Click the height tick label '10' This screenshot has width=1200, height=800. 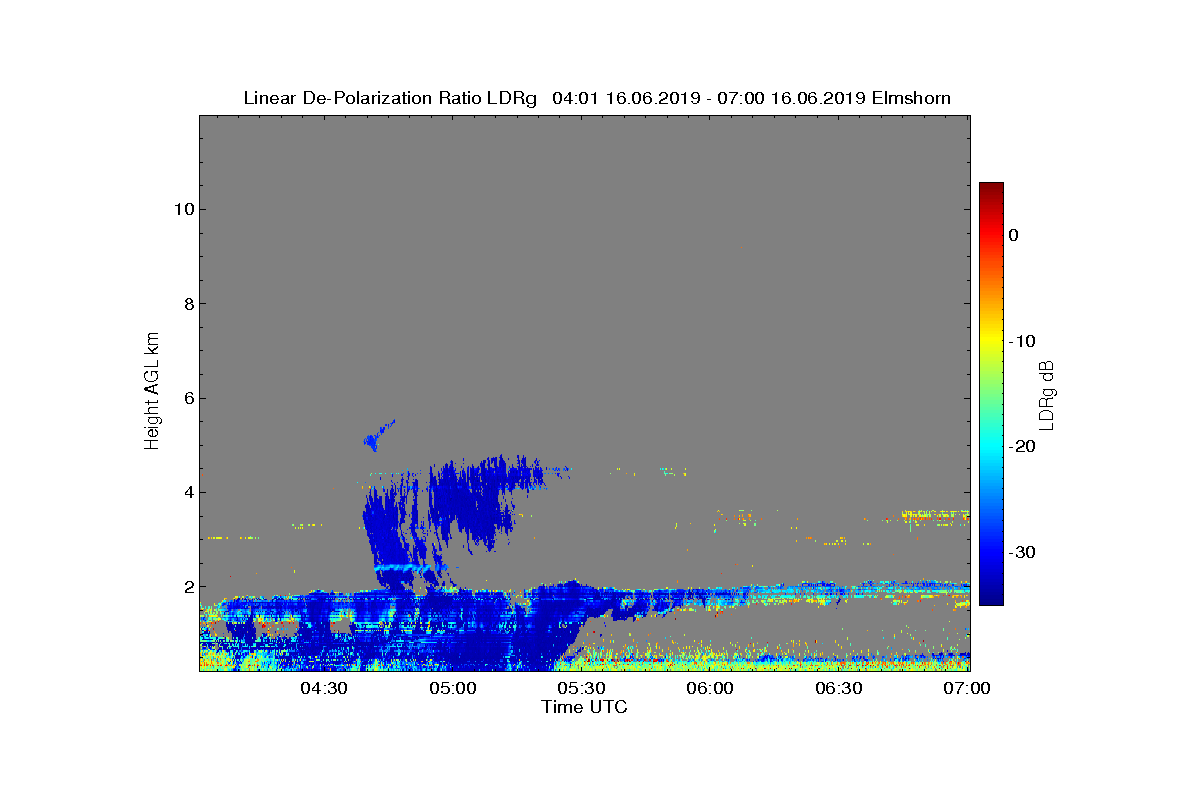click(183, 209)
